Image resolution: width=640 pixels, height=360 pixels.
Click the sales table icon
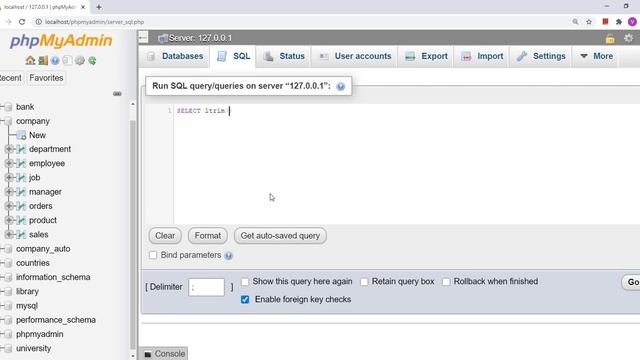21,235
